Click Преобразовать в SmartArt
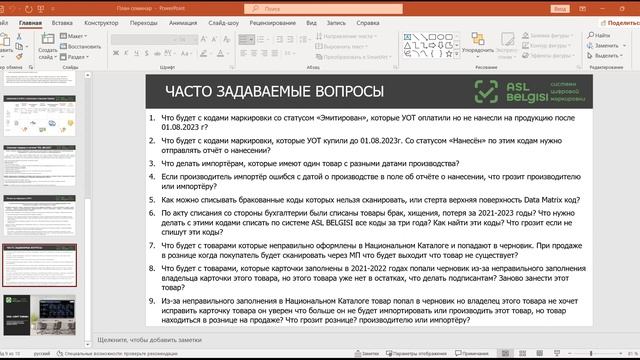Image resolution: width=640 pixels, height=360 pixels. pos(353,57)
